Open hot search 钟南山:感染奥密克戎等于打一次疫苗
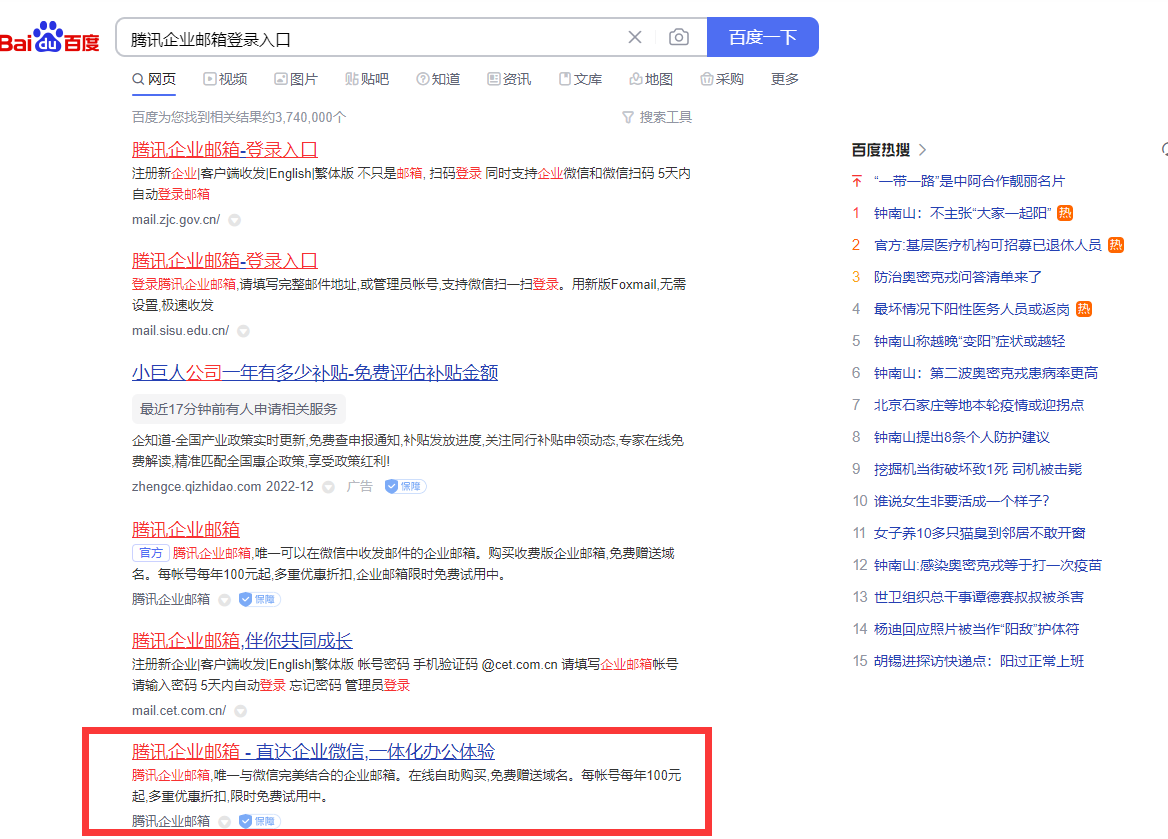Screen dimensions: 1168x839 point(988,566)
